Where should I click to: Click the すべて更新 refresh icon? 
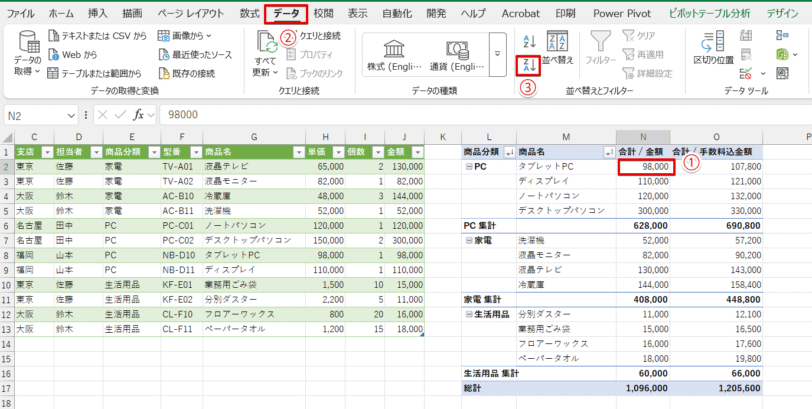tap(266, 42)
